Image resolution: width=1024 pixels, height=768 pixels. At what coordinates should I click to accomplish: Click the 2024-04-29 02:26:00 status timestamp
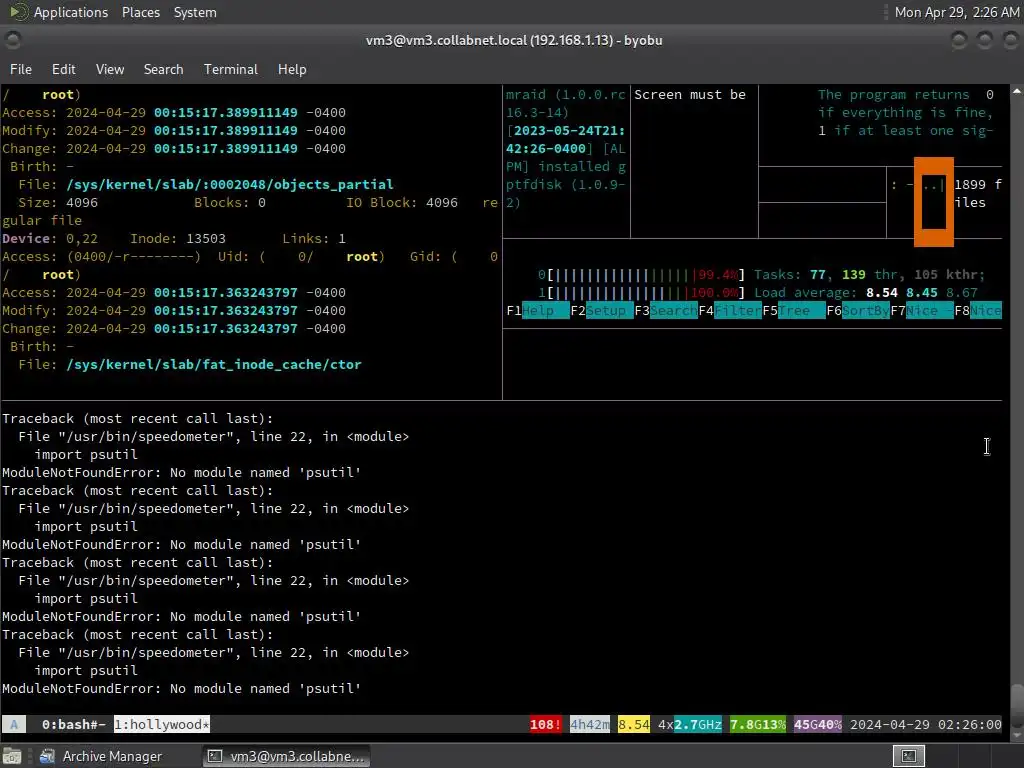click(925, 724)
